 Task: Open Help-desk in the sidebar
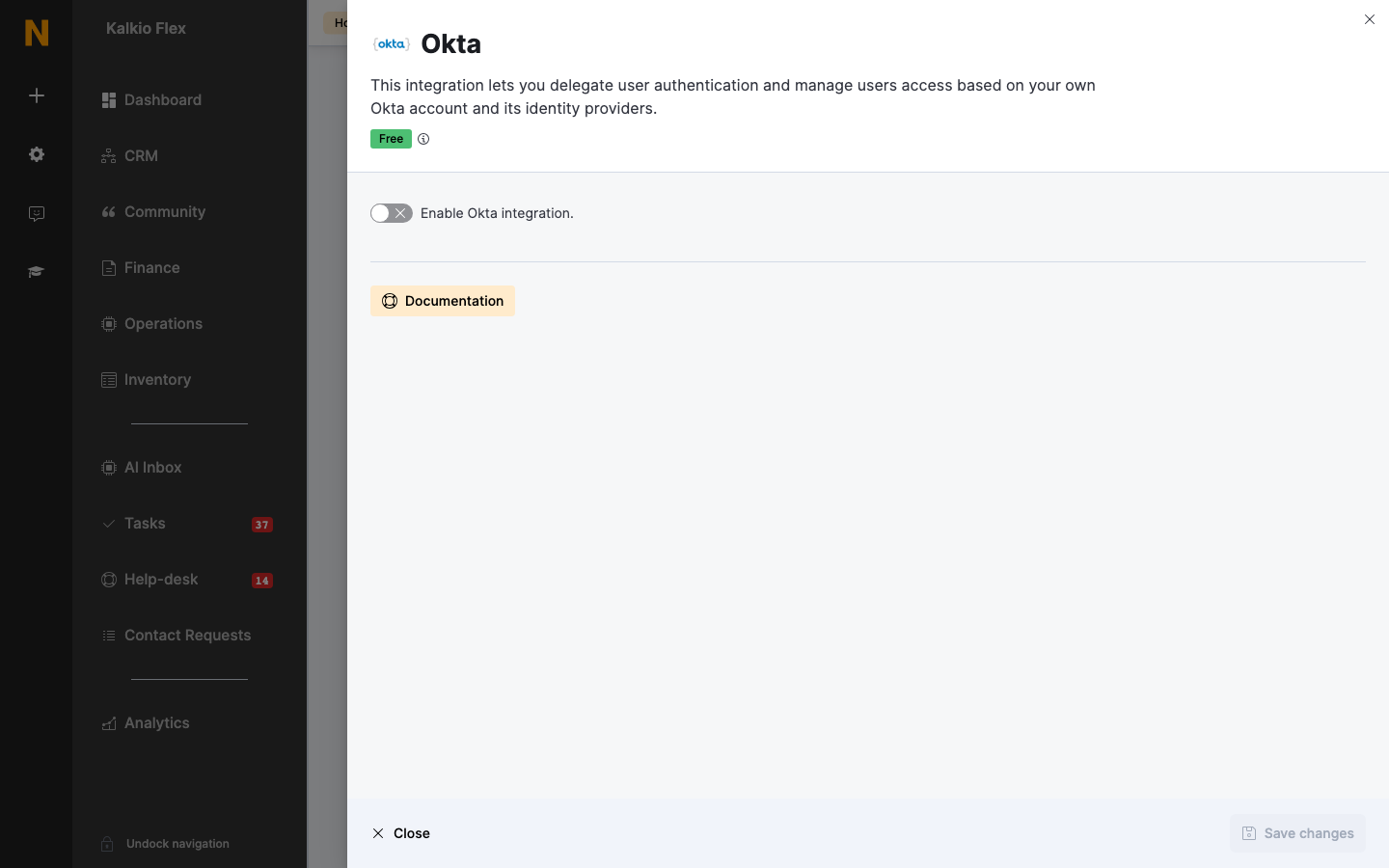point(150,580)
